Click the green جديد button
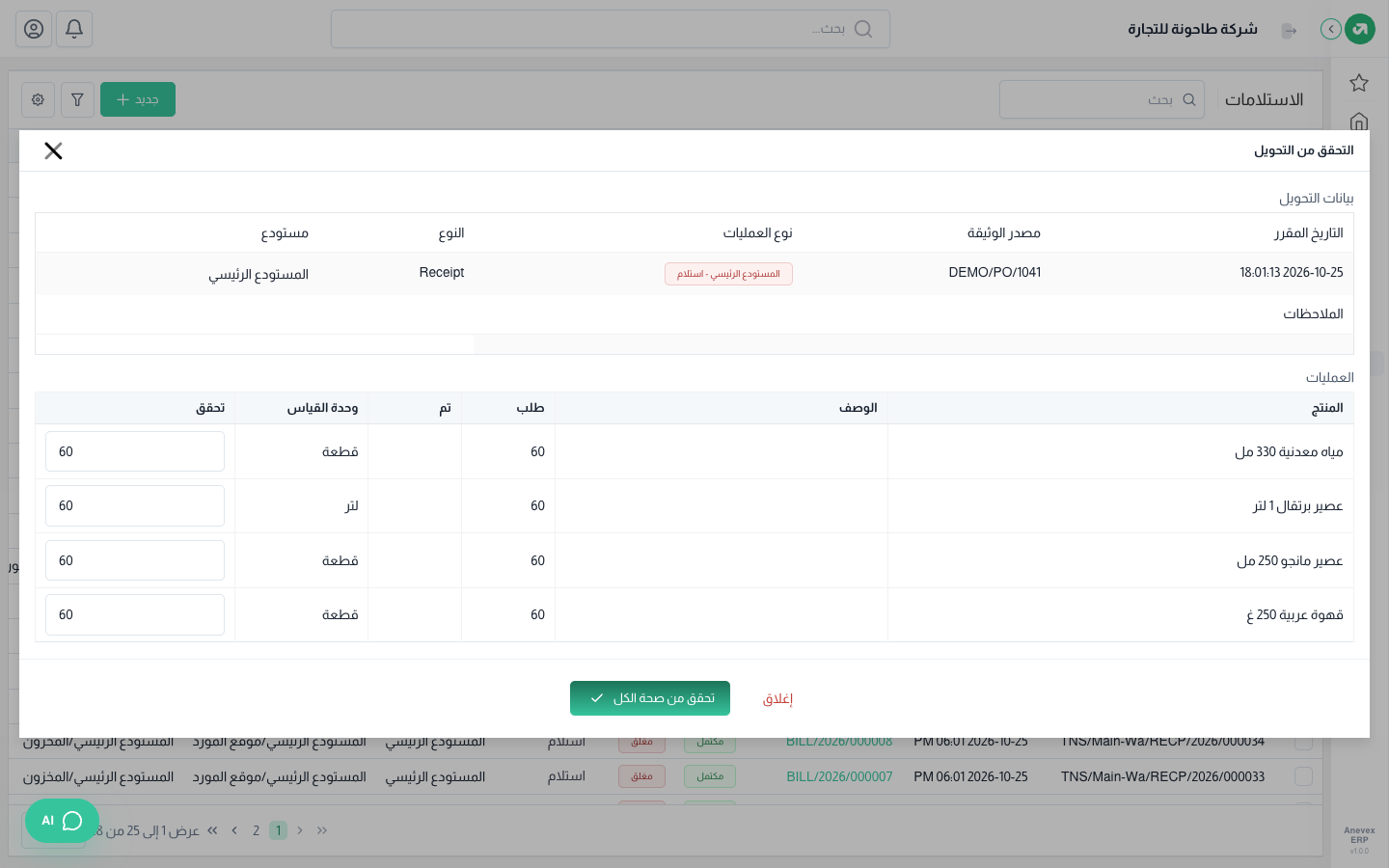 tap(138, 99)
